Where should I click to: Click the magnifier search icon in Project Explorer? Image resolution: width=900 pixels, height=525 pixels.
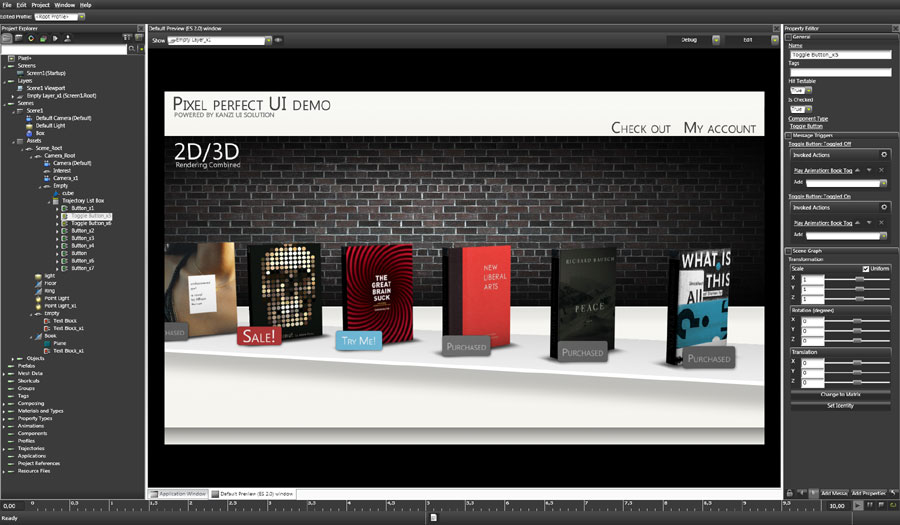[x=132, y=49]
